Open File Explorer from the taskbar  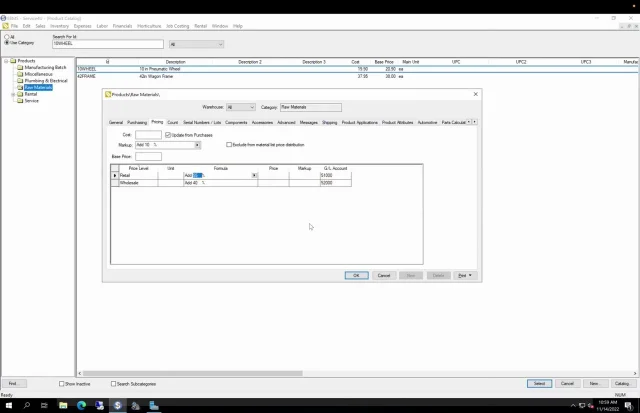[63, 405]
